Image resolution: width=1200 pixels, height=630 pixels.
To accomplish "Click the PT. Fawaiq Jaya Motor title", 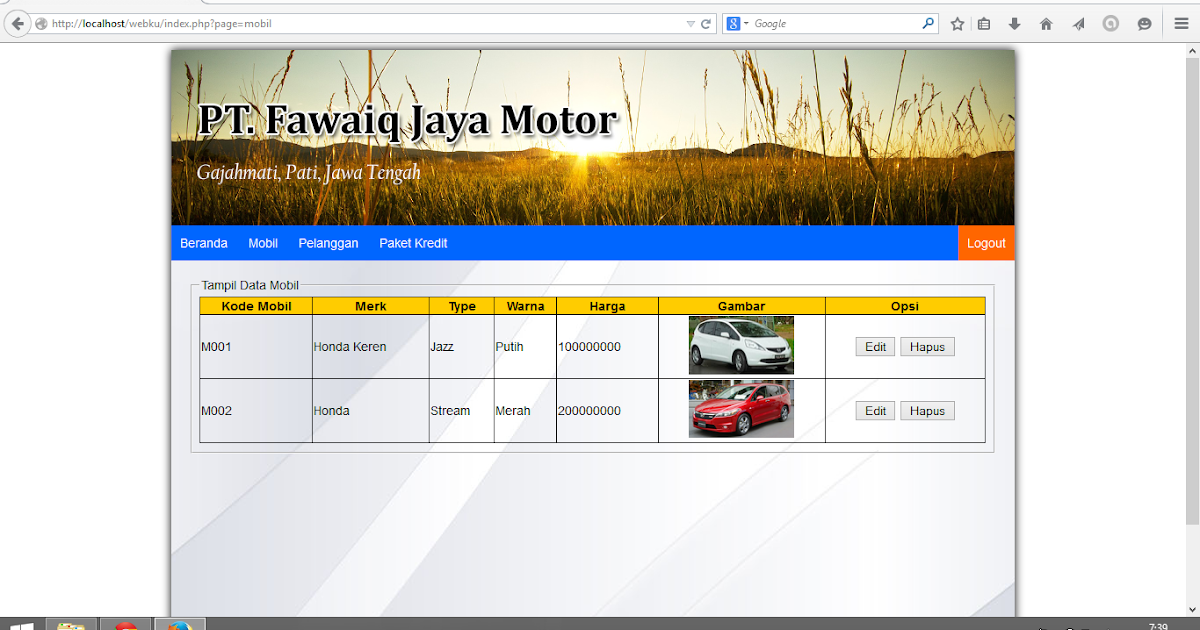I will pos(407,120).
